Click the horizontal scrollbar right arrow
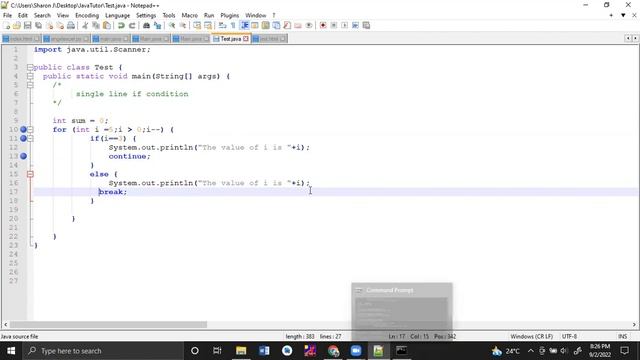The image size is (640, 360). pyautogui.click(x=634, y=324)
